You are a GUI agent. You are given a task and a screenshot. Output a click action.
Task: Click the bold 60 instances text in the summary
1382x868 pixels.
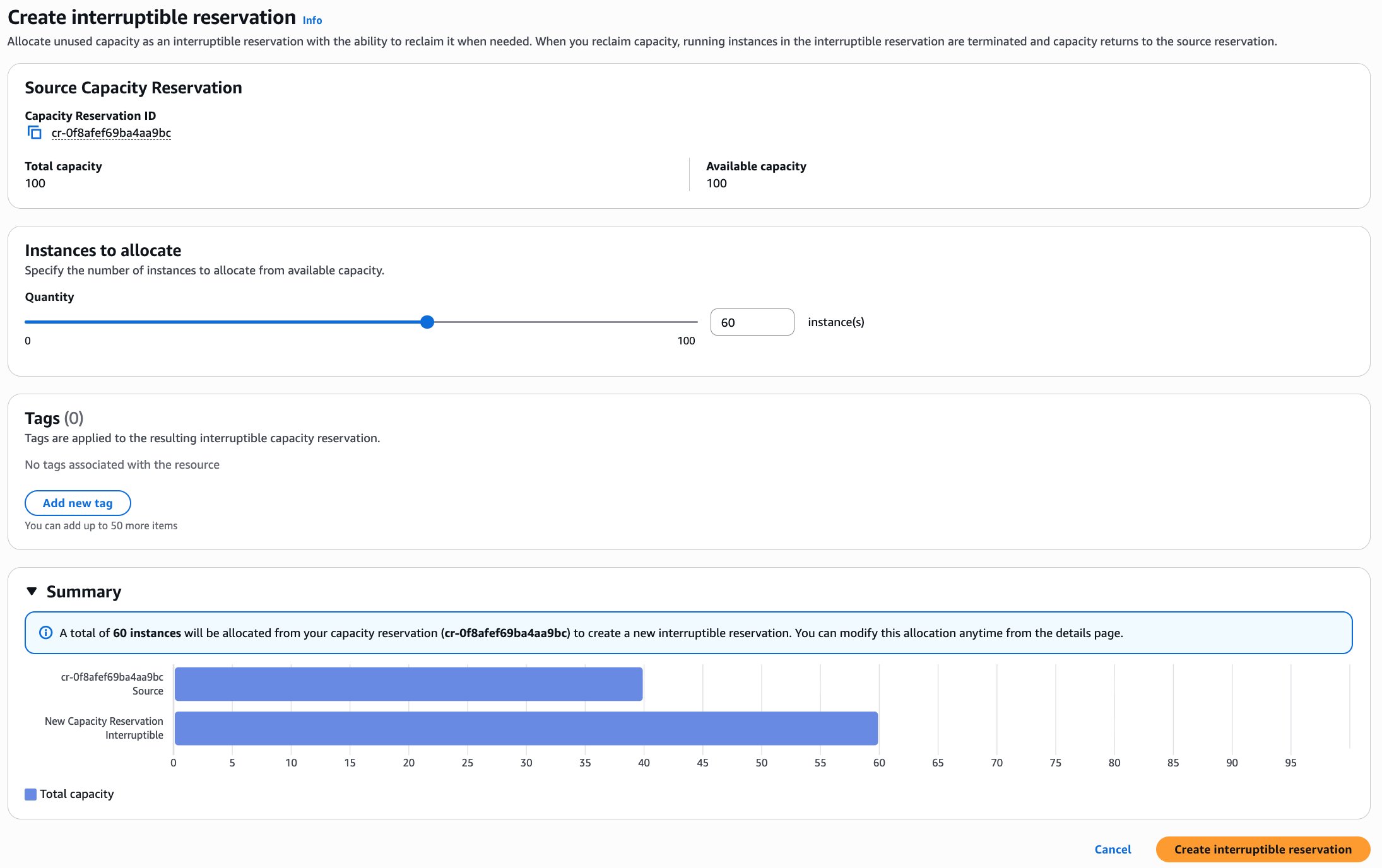[147, 633]
